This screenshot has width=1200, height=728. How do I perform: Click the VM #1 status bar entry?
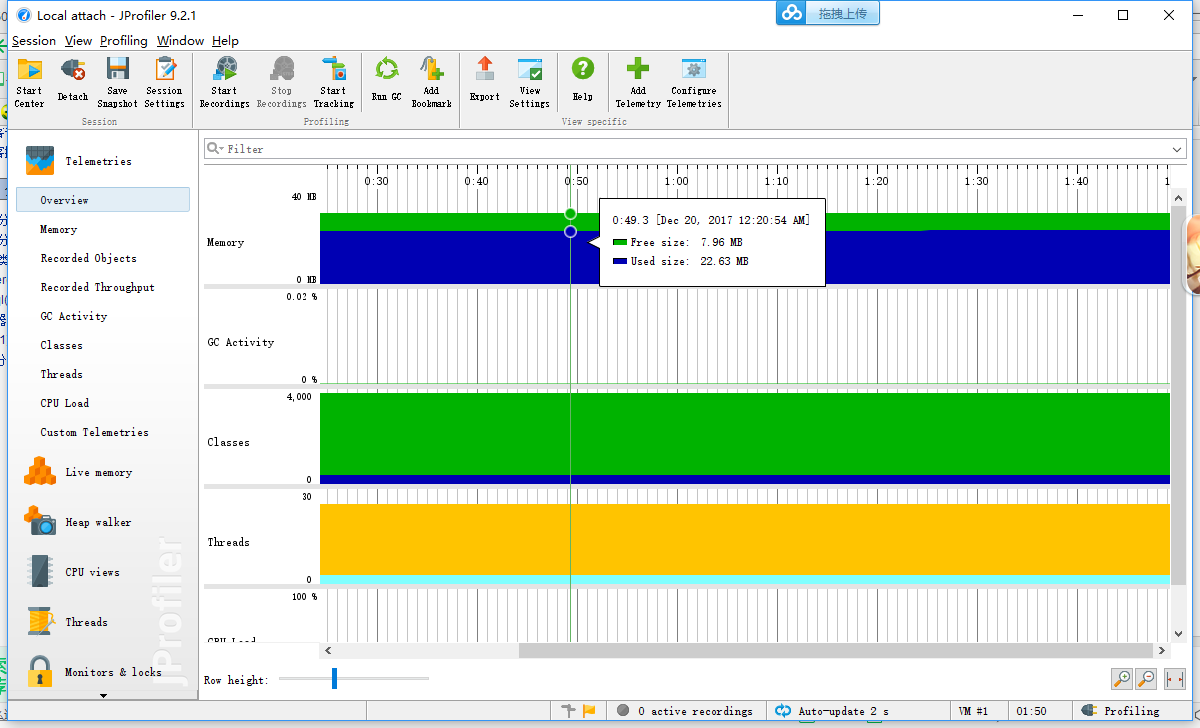coord(973,711)
